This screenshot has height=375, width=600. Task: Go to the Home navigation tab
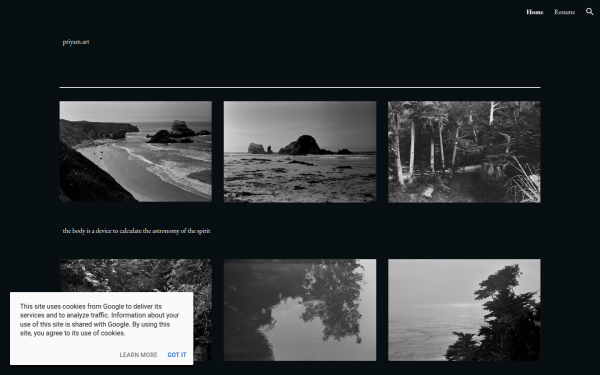tap(535, 12)
